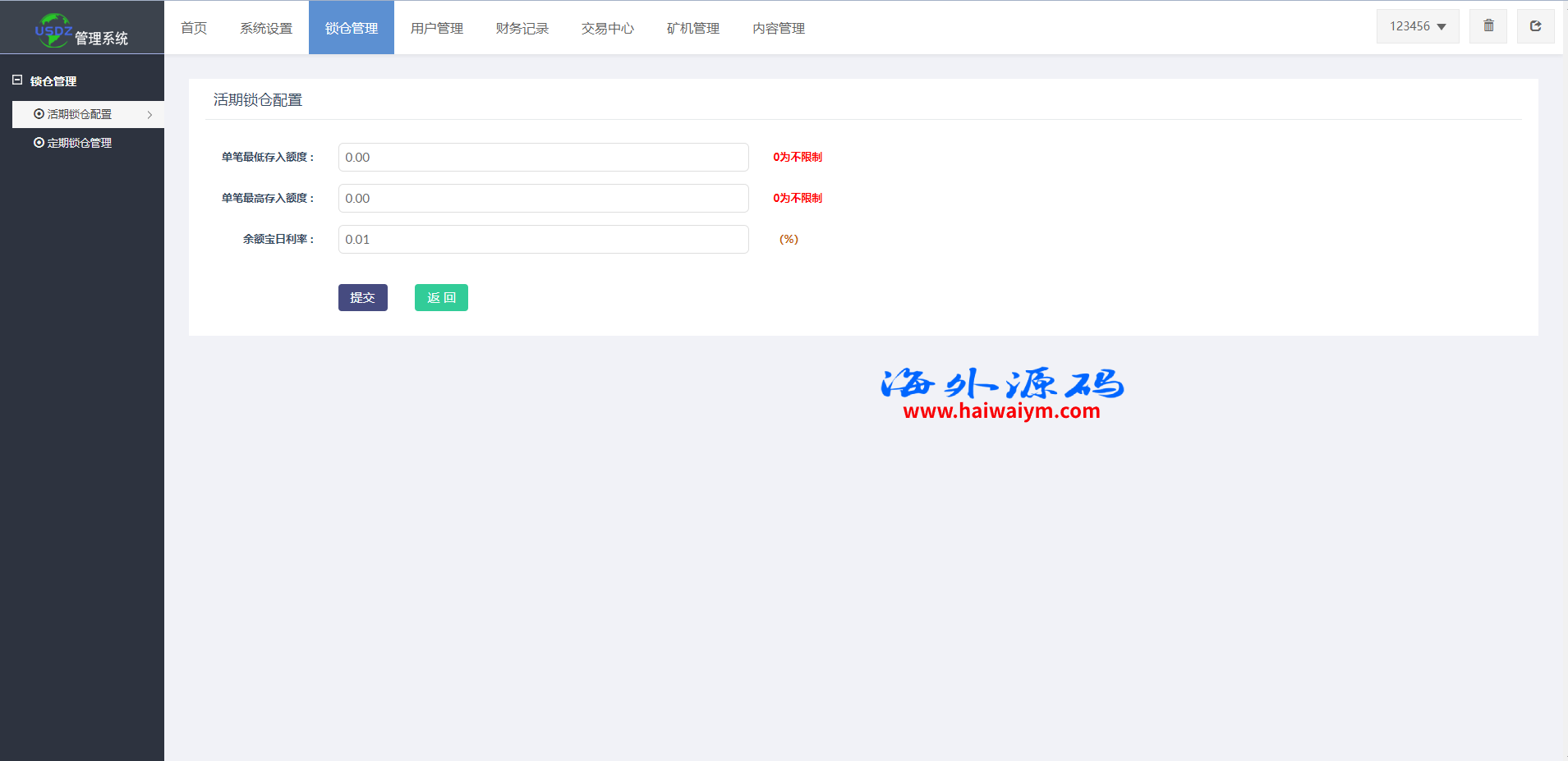Open the 财务记录 menu

point(522,28)
